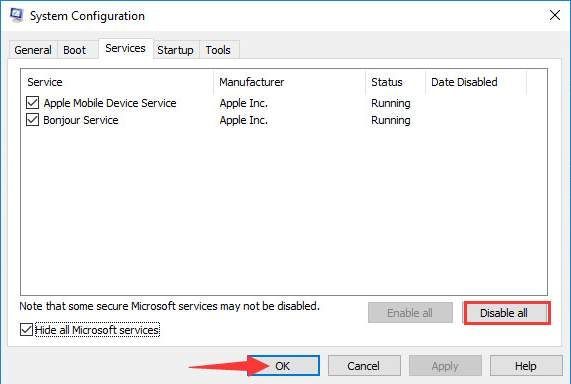Image resolution: width=571 pixels, height=384 pixels.
Task: Uncheck Bonjour Service checkbox
Action: pyautogui.click(x=32, y=119)
